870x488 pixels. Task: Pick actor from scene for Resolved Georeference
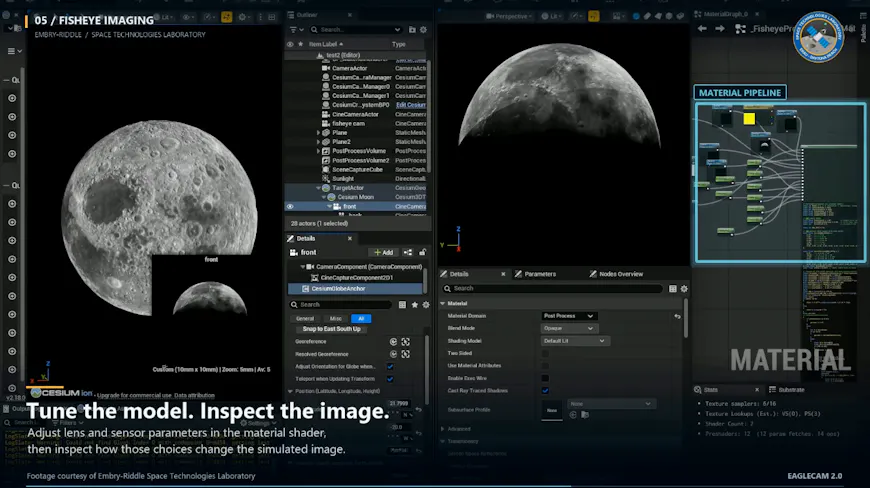[406, 354]
